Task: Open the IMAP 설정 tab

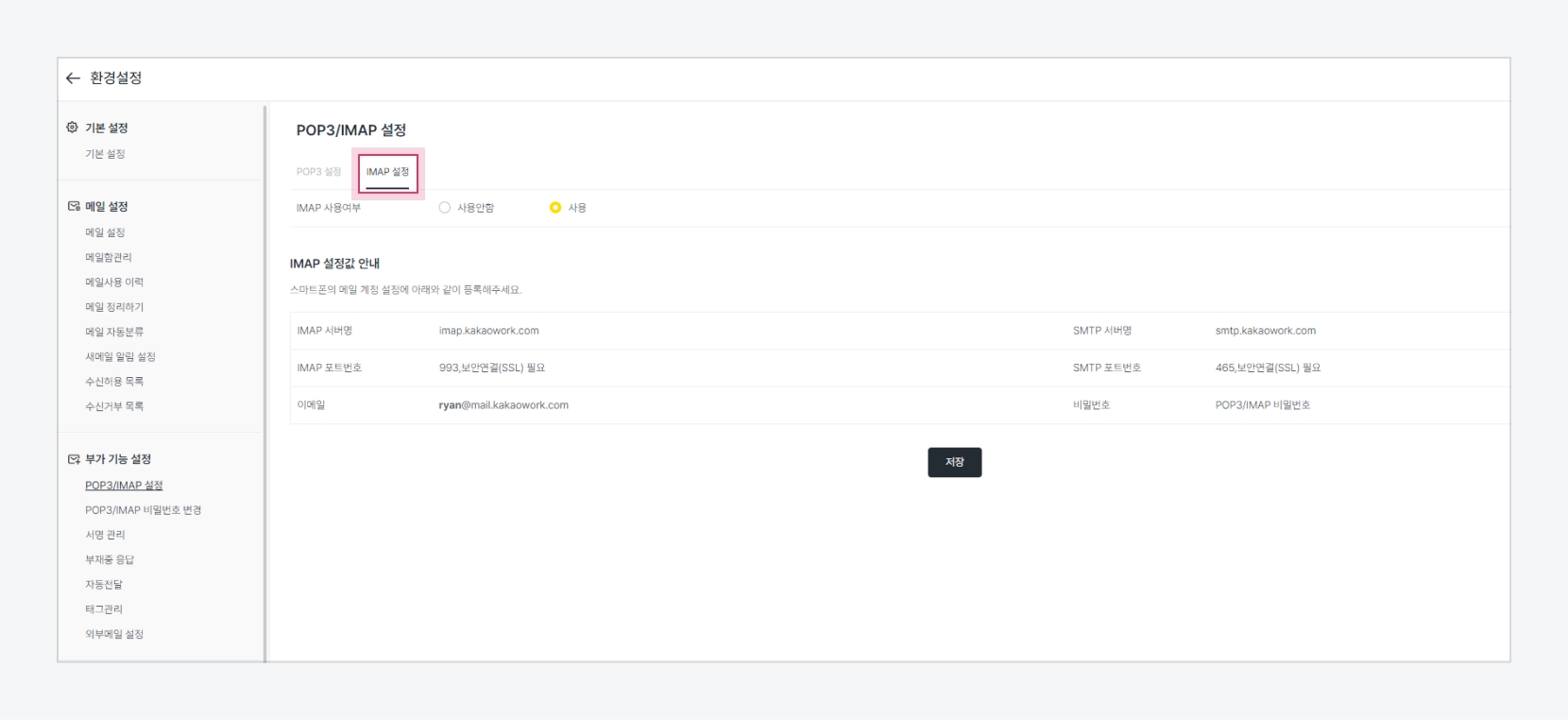Action: pos(387,172)
